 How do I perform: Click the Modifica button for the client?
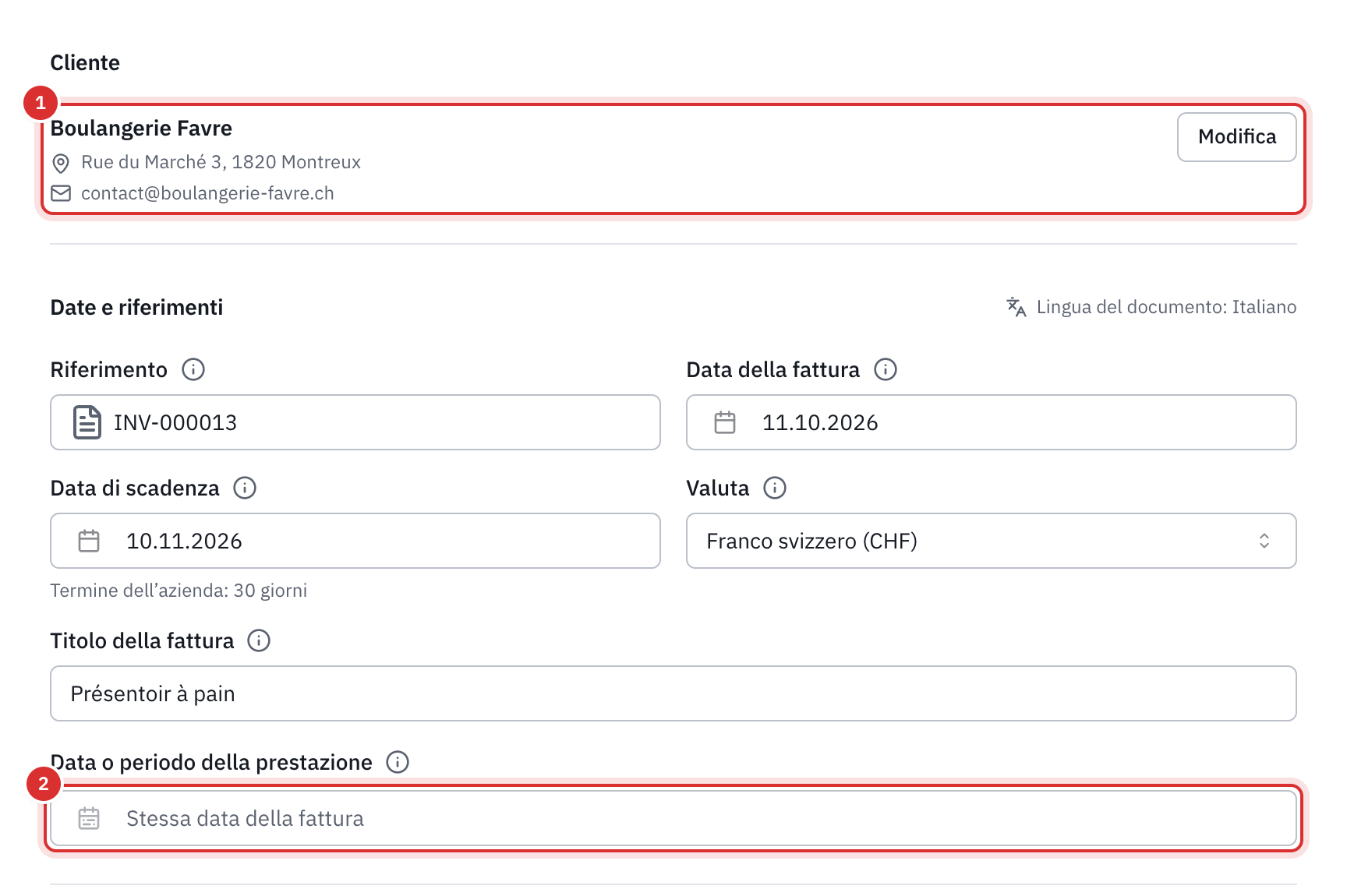(x=1236, y=137)
